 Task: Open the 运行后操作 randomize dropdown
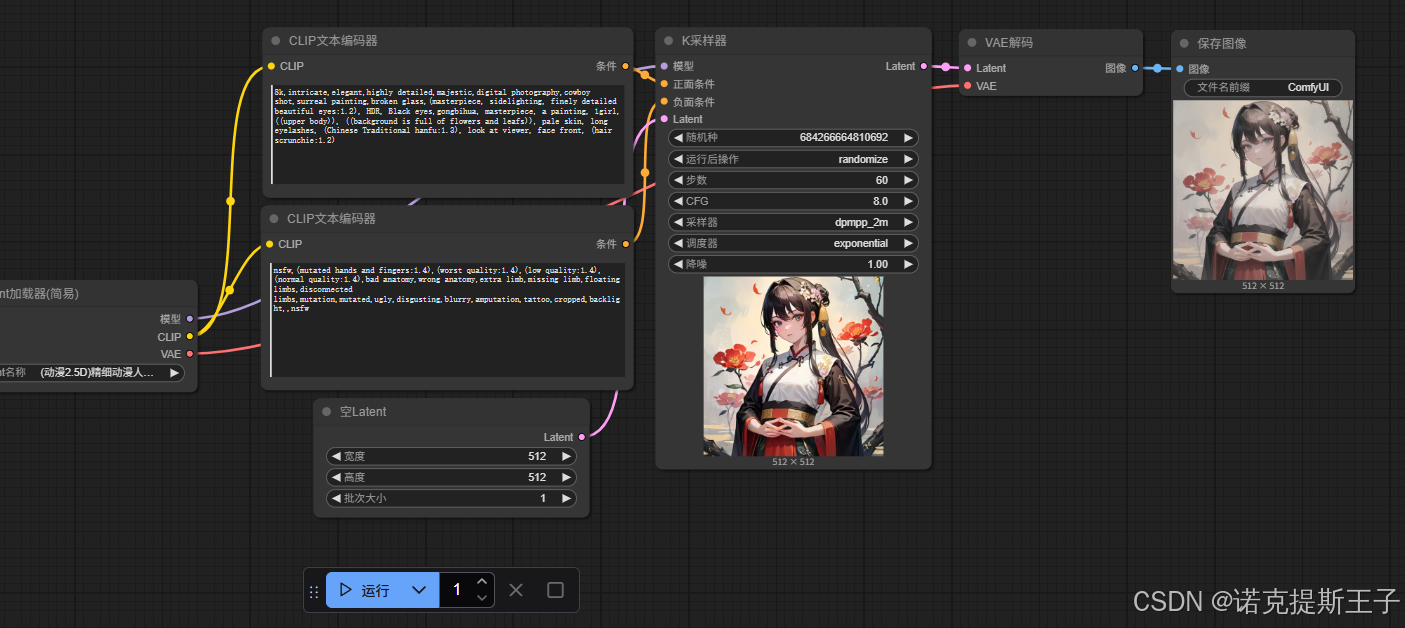793,159
